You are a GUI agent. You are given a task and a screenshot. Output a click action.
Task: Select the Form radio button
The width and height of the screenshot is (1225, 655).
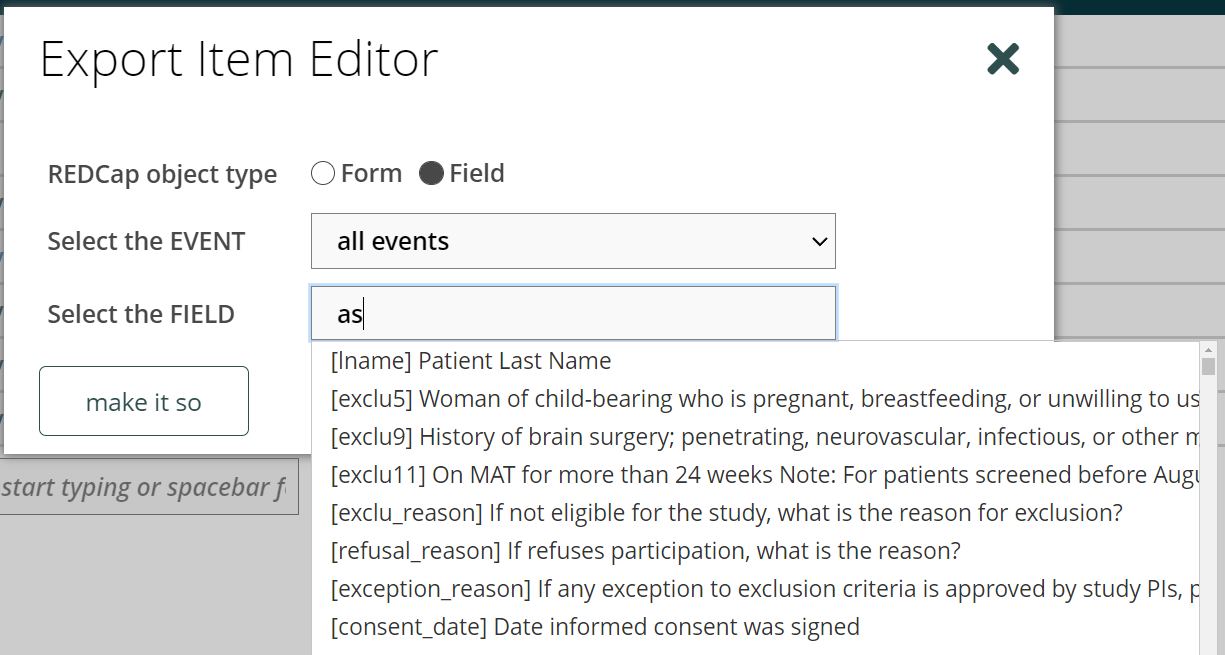pyautogui.click(x=323, y=173)
